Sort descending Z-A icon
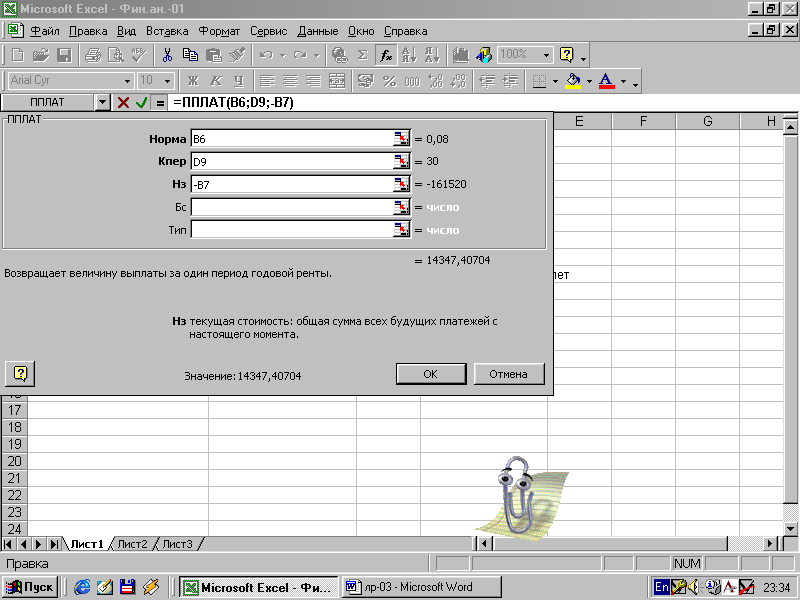Screen dimensions: 800x600 [x=432, y=55]
